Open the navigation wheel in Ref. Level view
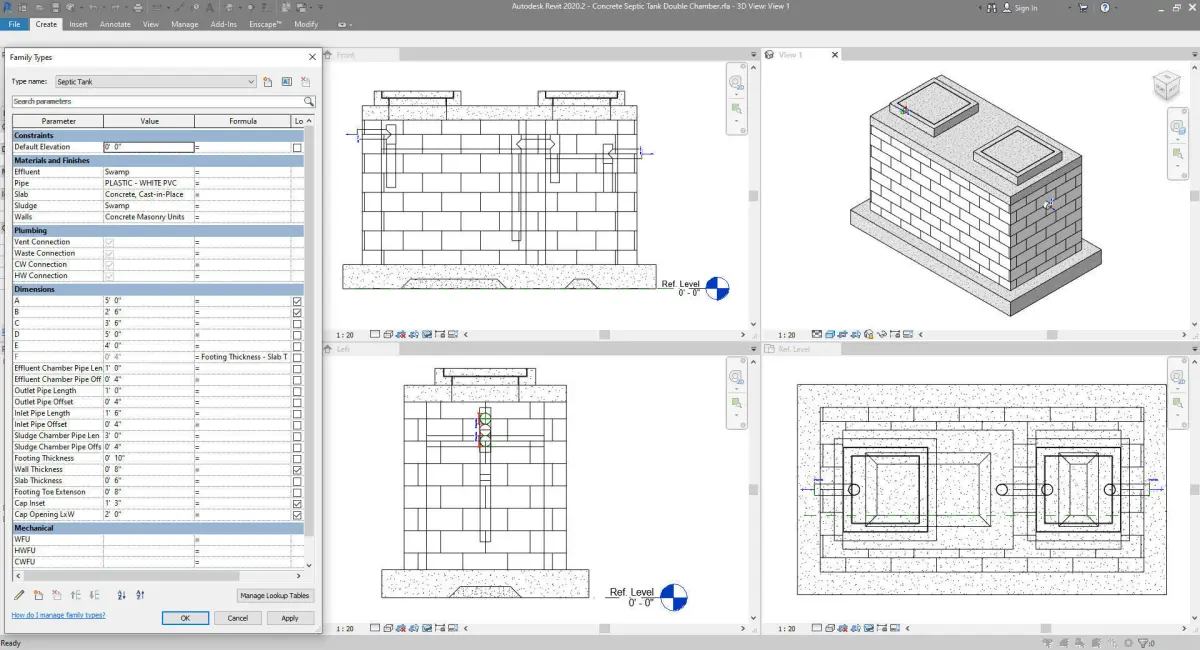This screenshot has width=1200, height=650. click(1177, 375)
